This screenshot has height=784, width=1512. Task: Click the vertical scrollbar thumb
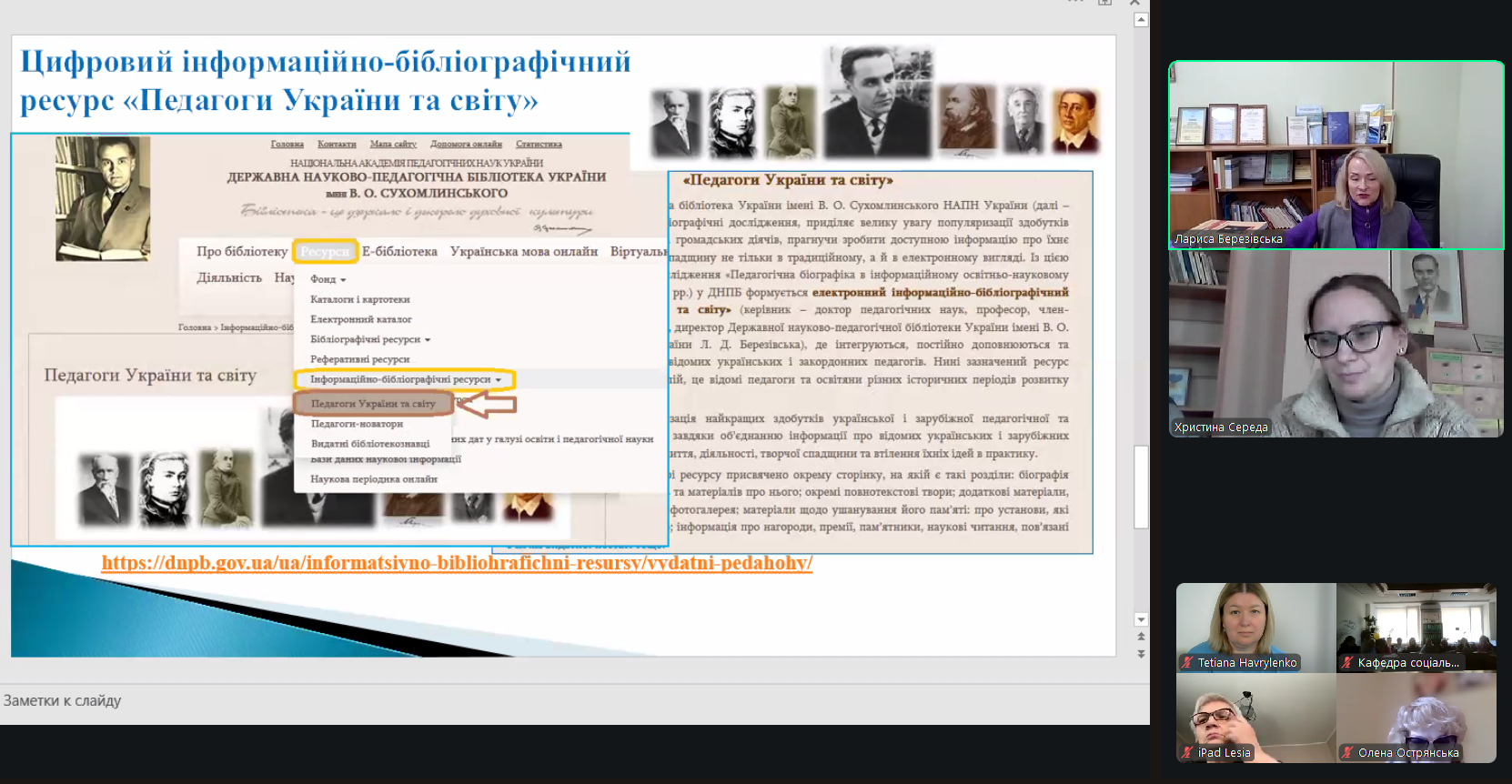coord(1141,487)
